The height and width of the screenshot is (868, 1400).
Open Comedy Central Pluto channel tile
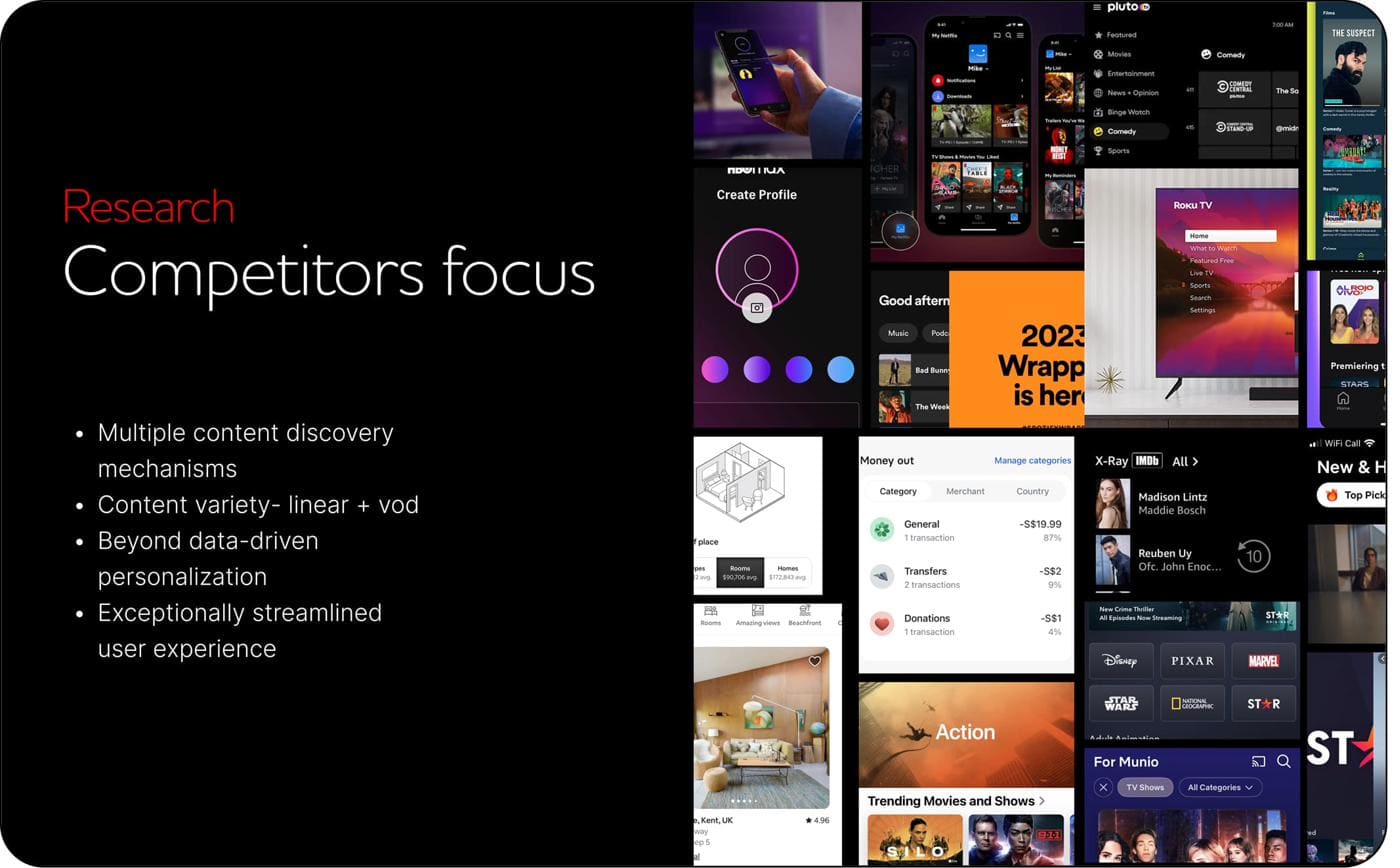(x=1235, y=90)
